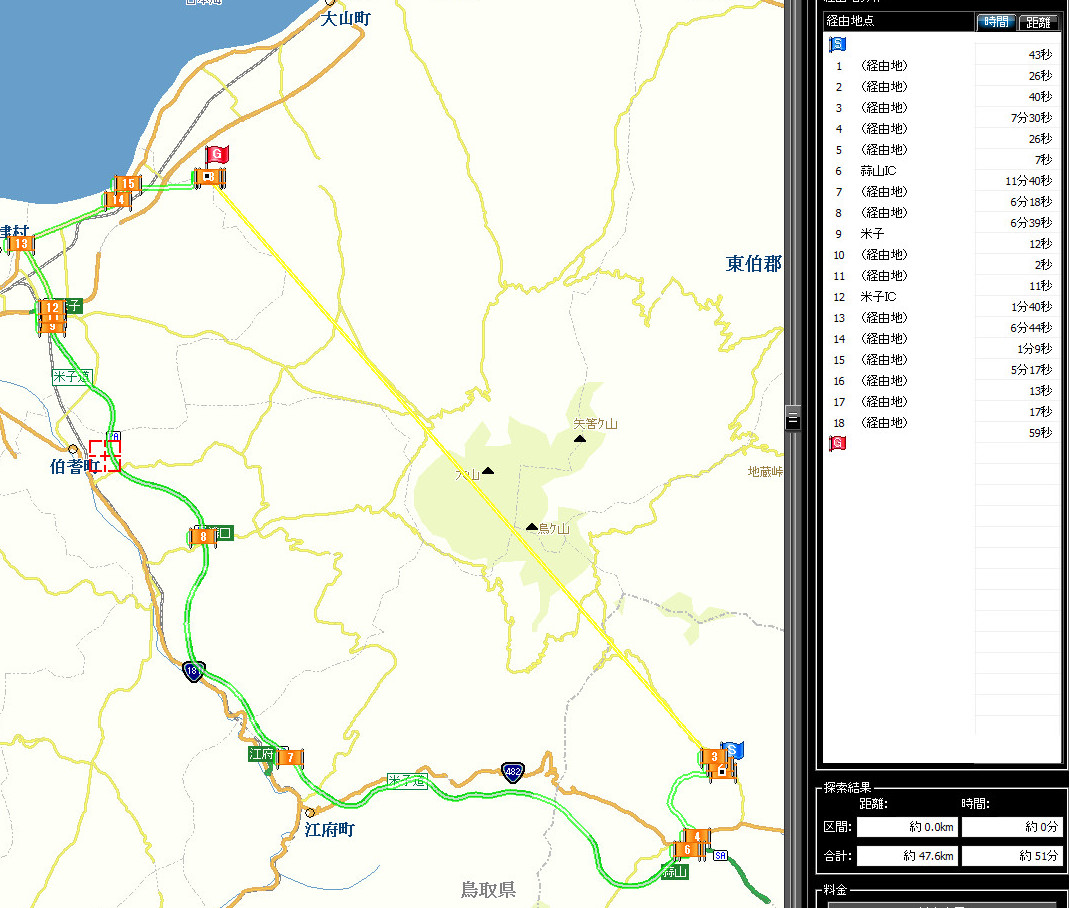This screenshot has width=1069, height=908.
Task: Click the 7分30秒 time value
Action: point(1031,118)
